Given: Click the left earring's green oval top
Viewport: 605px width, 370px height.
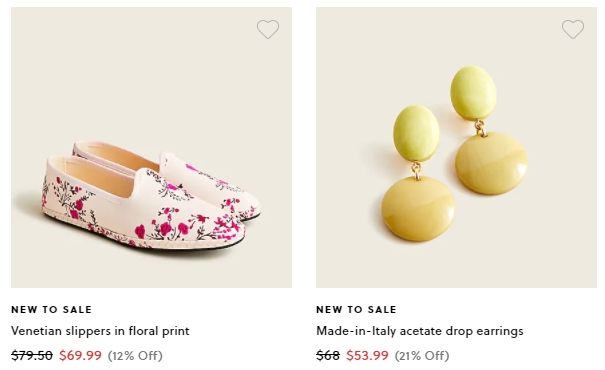Looking at the screenshot, I should pyautogui.click(x=416, y=133).
